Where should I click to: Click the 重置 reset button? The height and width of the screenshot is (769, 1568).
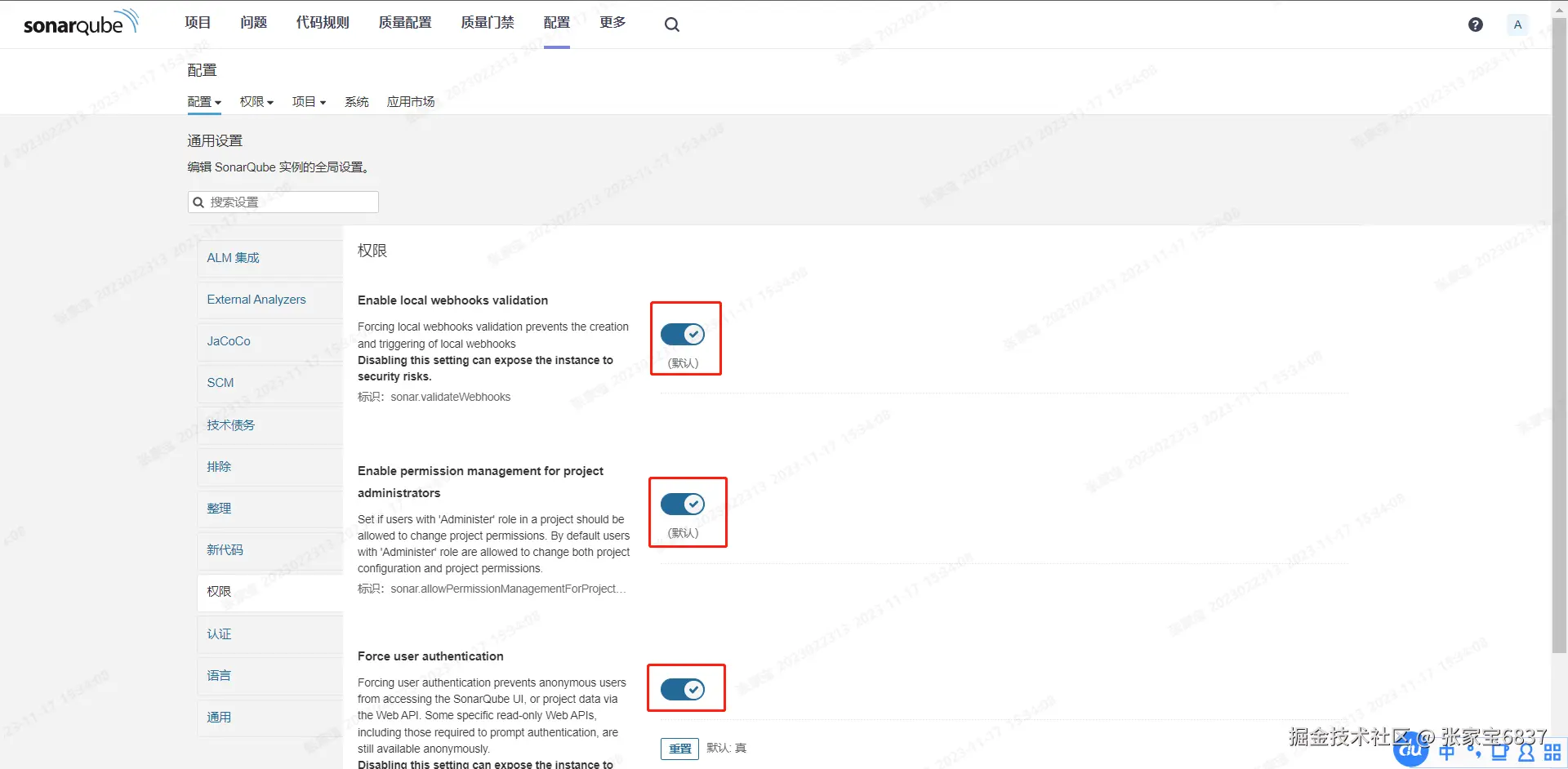679,749
